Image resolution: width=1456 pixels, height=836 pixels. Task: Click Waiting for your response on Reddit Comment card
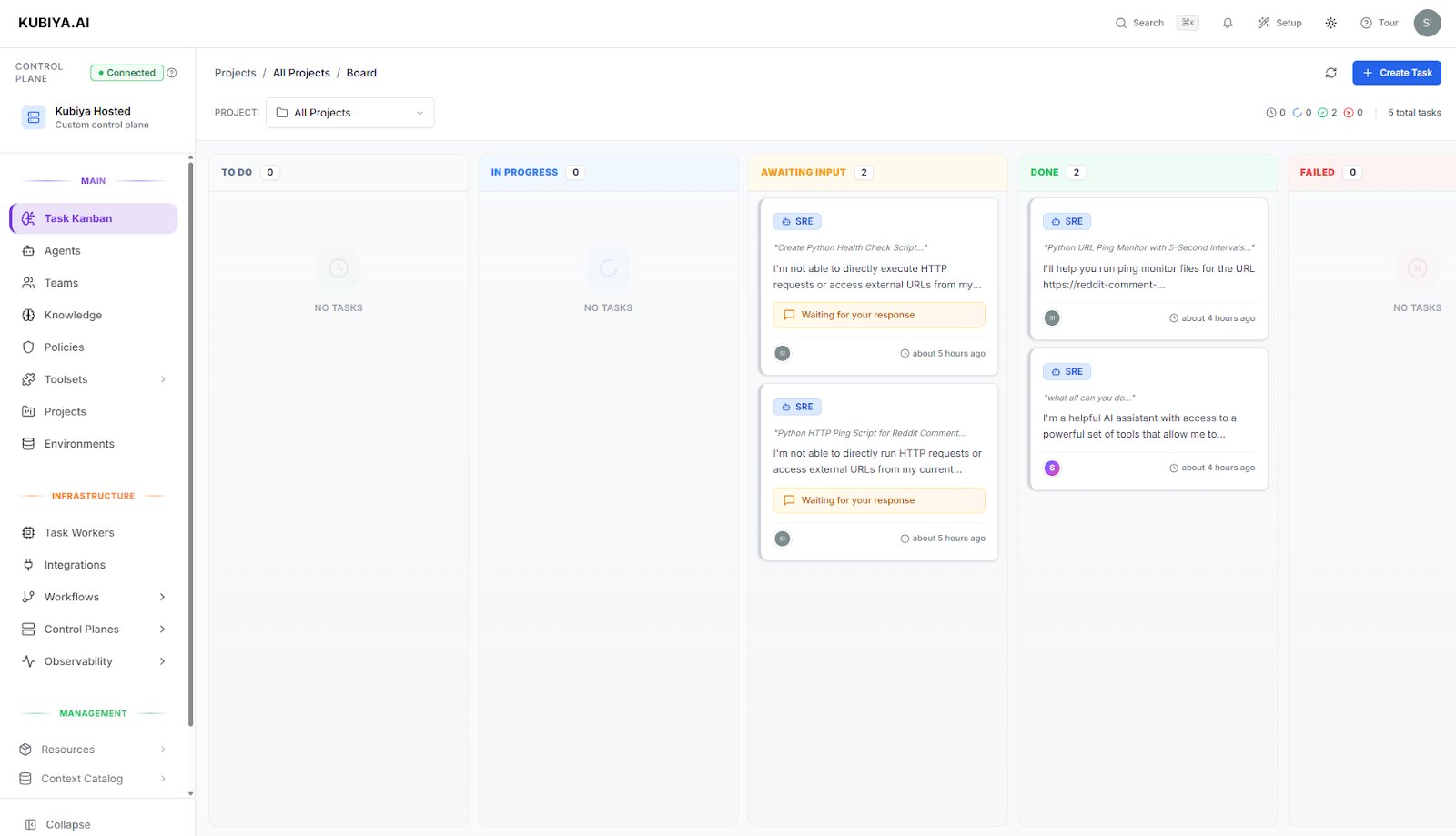[x=879, y=500]
